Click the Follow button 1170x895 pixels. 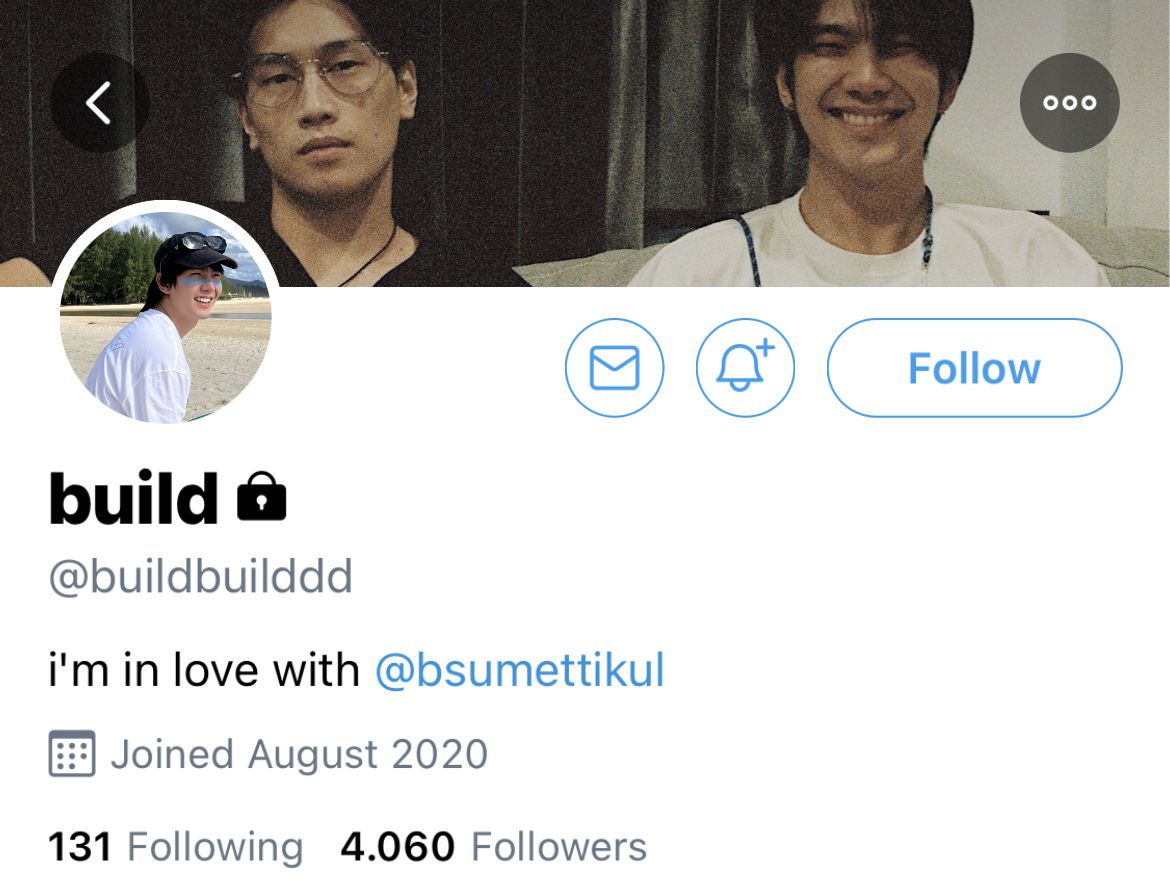point(975,367)
